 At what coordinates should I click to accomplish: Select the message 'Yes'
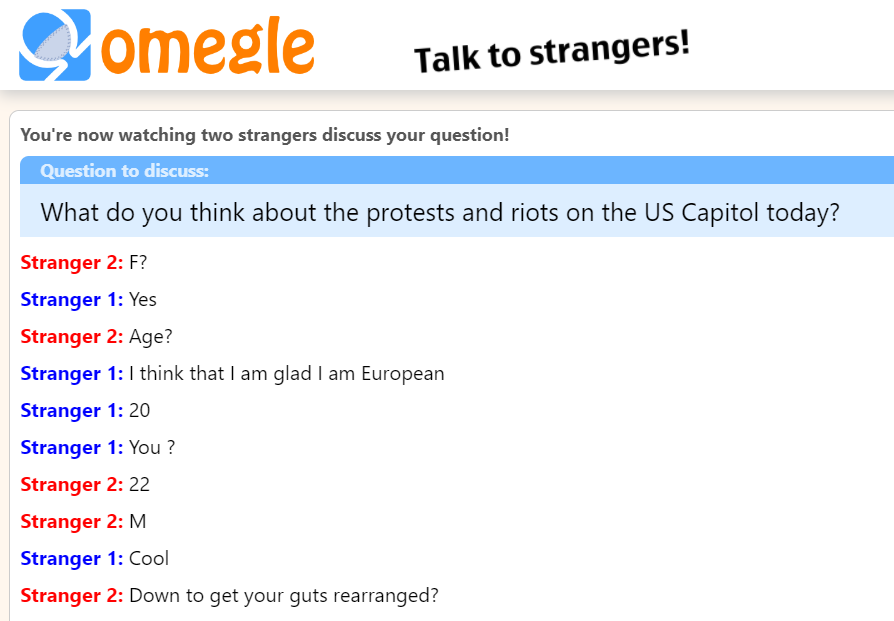click(141, 299)
